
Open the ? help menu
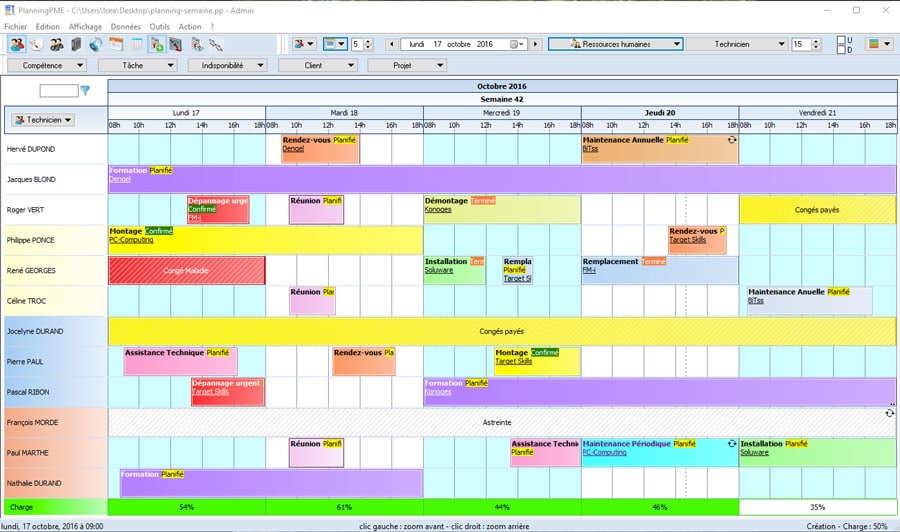(x=212, y=26)
